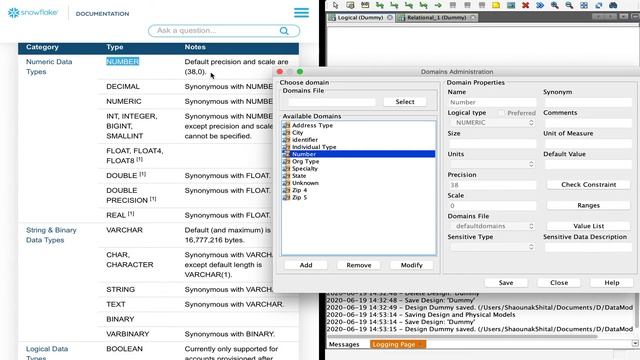Screen dimensions: 640x360
Task: Click the Save button
Action: pyautogui.click(x=506, y=282)
